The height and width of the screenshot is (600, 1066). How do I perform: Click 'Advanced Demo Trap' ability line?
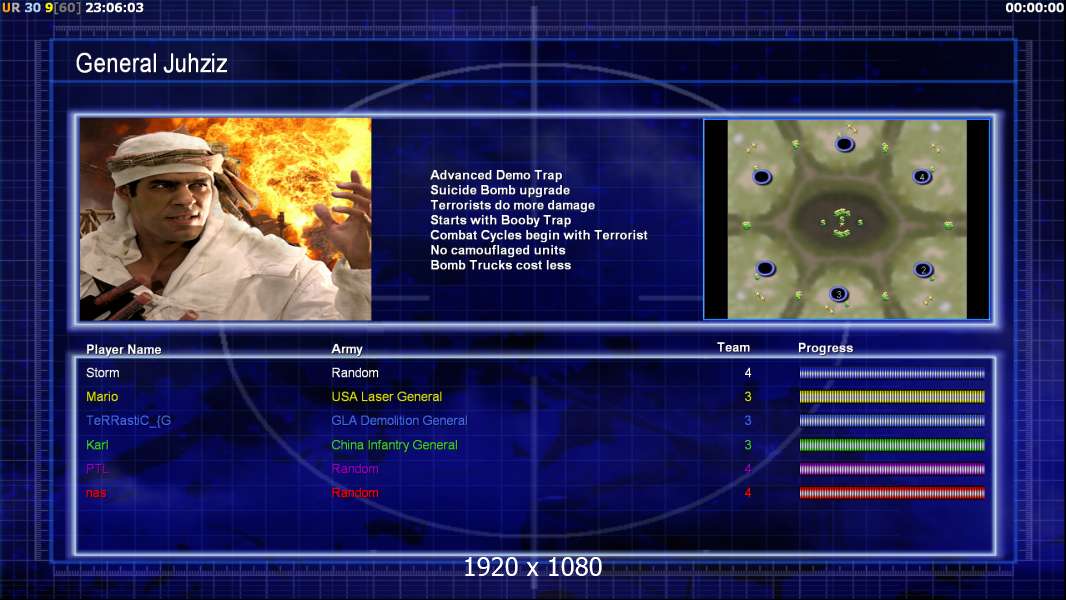496,175
